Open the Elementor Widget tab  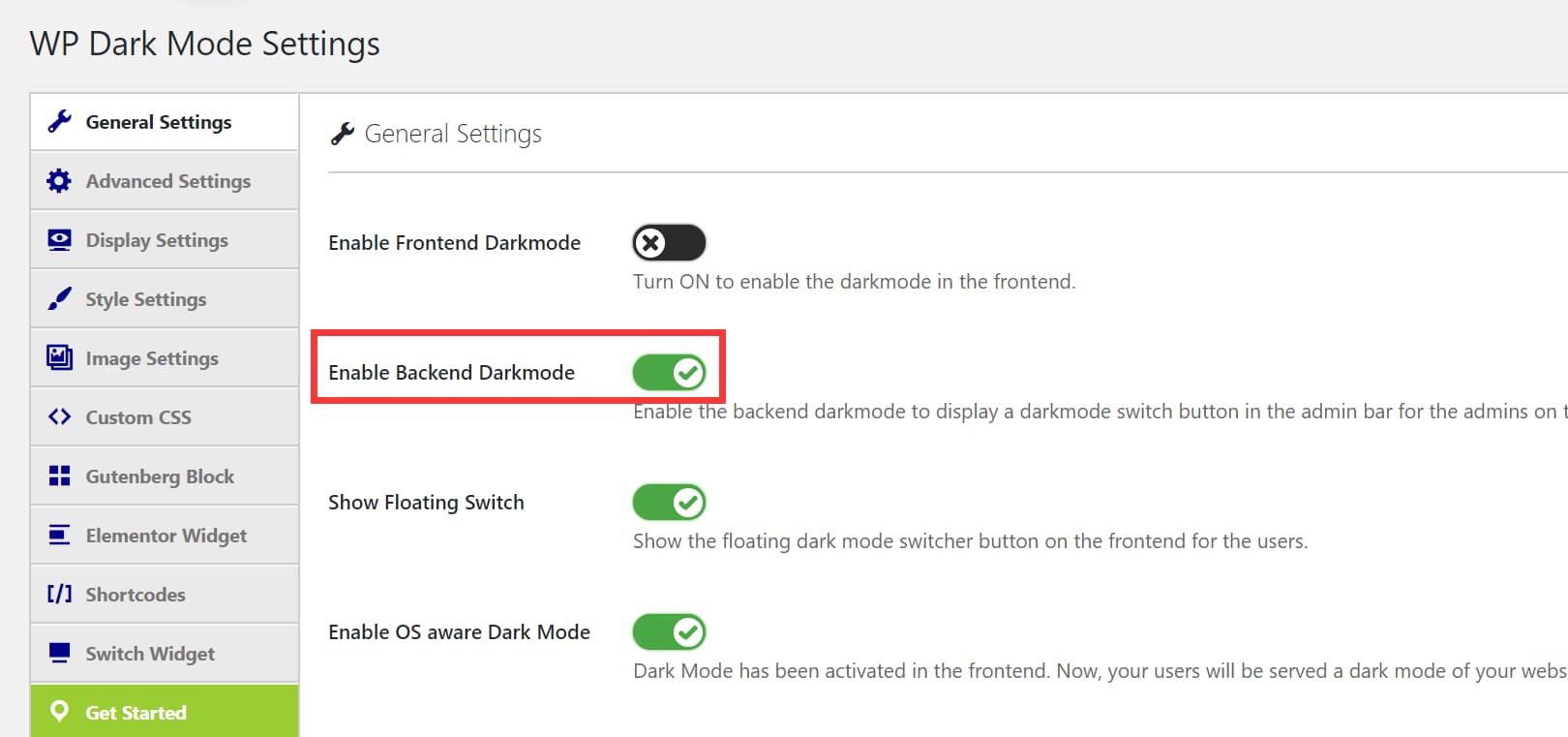point(166,536)
